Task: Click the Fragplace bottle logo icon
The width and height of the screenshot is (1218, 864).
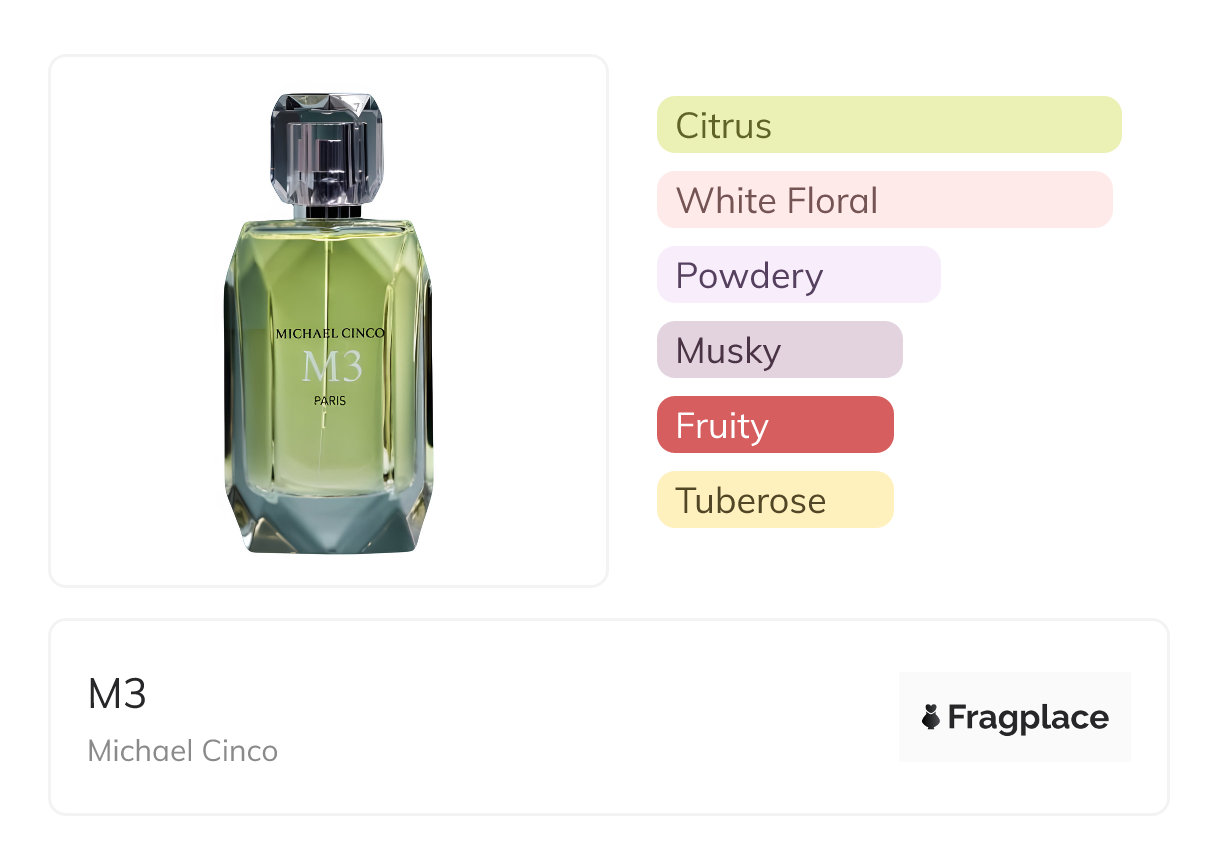Action: (931, 717)
